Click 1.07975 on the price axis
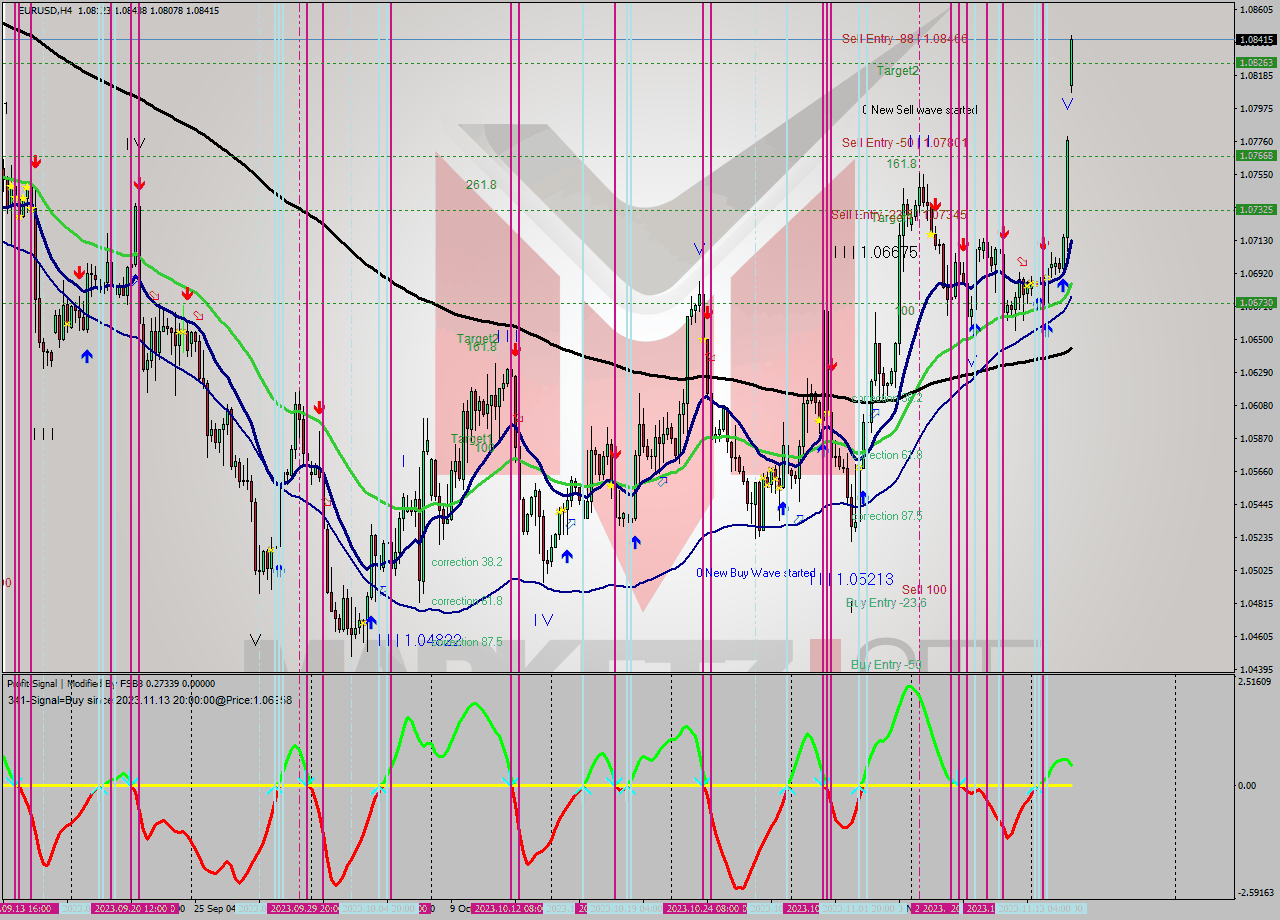This screenshot has width=1280, height=920. [x=1255, y=108]
